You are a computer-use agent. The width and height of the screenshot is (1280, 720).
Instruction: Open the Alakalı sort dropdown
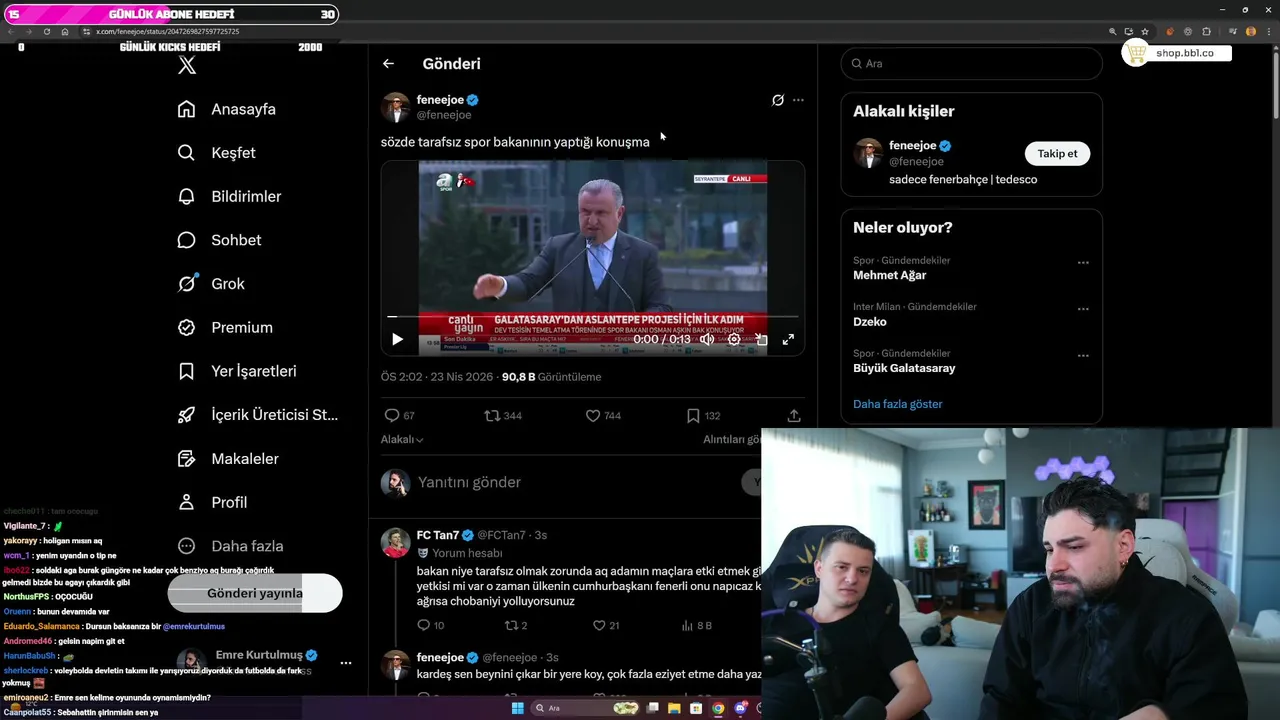pyautogui.click(x=402, y=440)
